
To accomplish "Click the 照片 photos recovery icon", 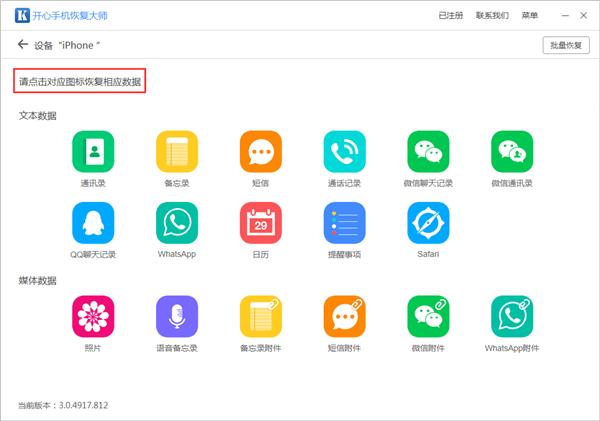I will pyautogui.click(x=93, y=315).
